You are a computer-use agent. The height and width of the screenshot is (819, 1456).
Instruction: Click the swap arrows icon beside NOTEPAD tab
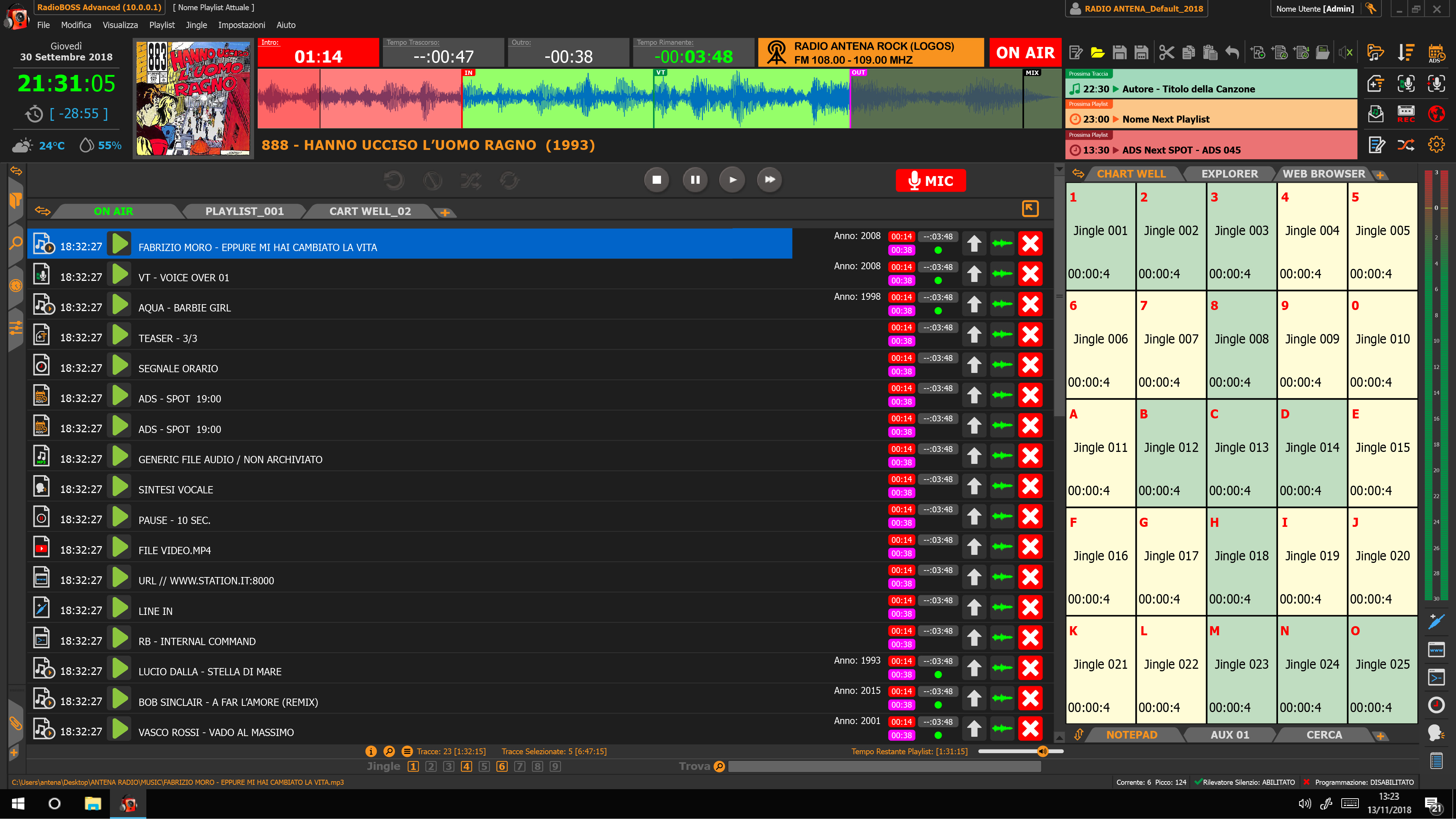click(x=1079, y=734)
